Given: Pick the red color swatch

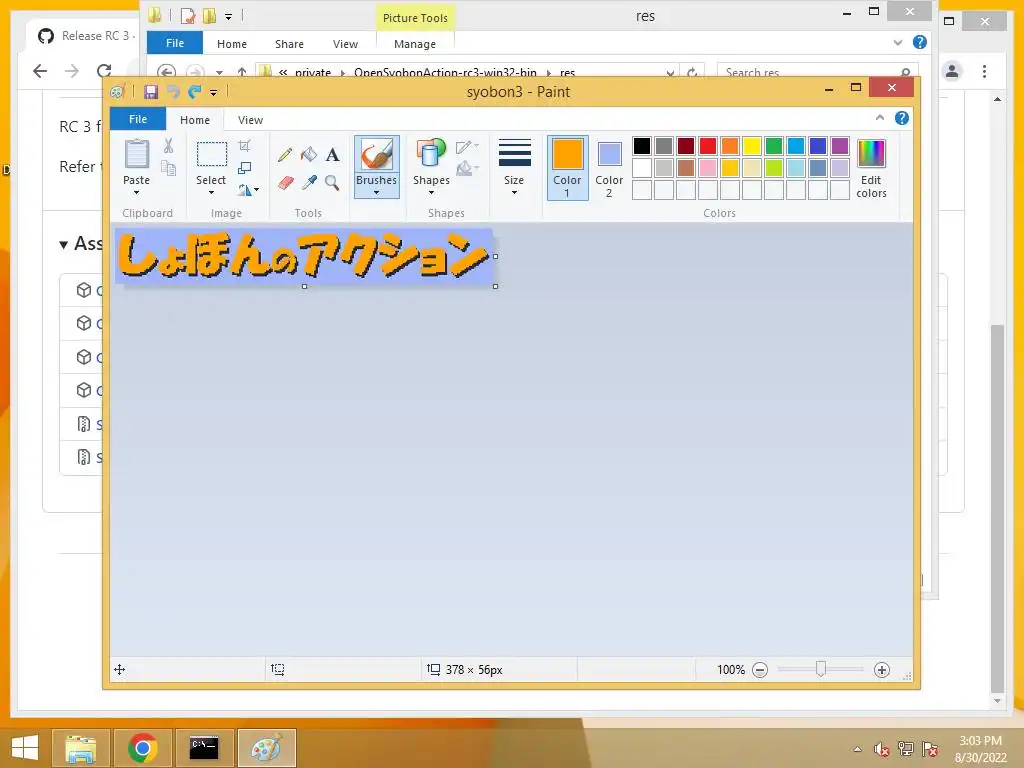Looking at the screenshot, I should click(x=708, y=146).
